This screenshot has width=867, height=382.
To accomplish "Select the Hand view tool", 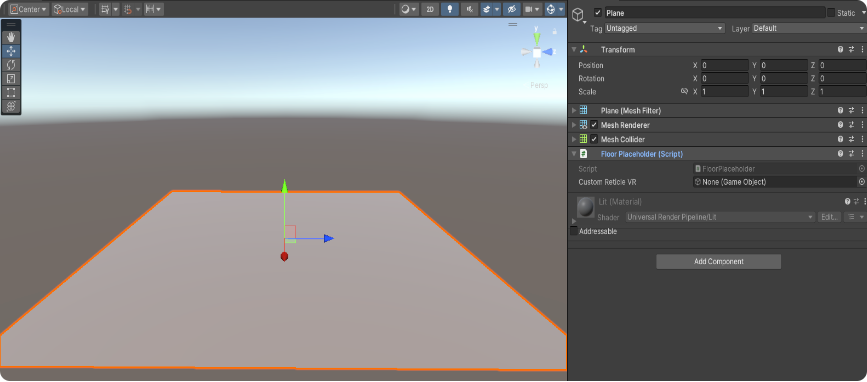I will [11, 38].
